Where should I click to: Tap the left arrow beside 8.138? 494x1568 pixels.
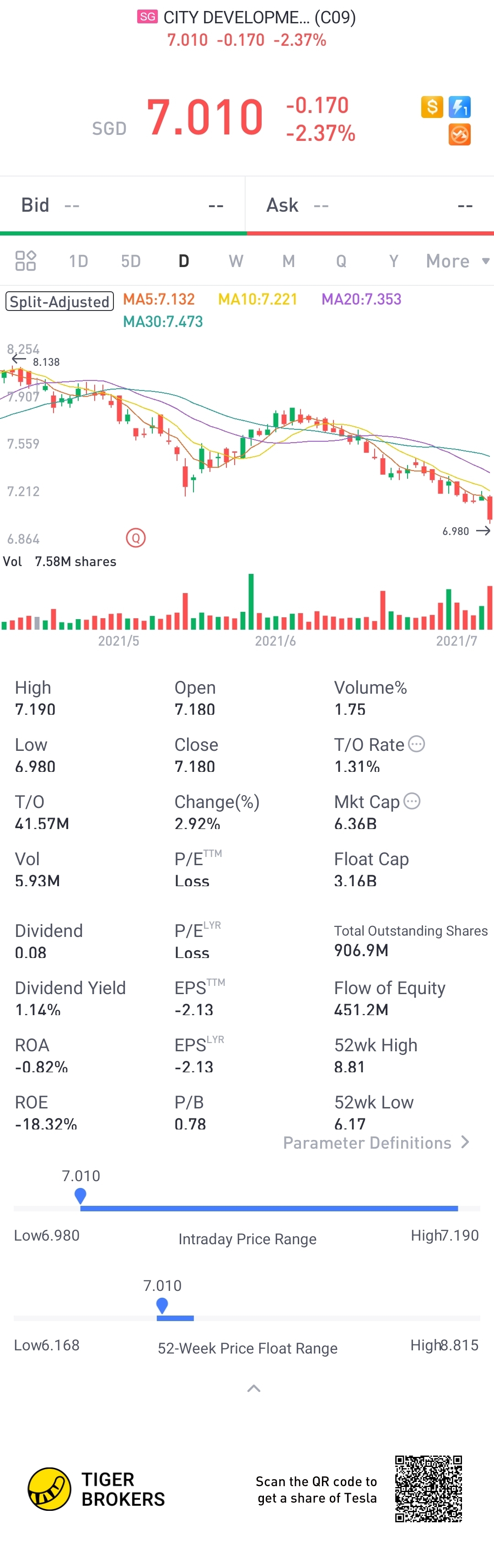pyautogui.click(x=19, y=359)
